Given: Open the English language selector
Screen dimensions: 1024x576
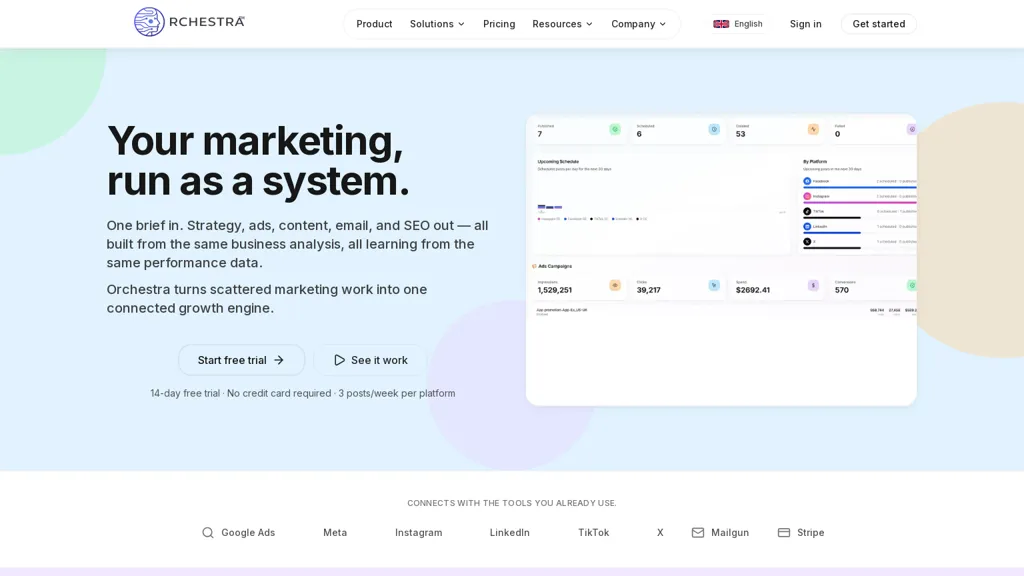Looking at the screenshot, I should point(738,24).
